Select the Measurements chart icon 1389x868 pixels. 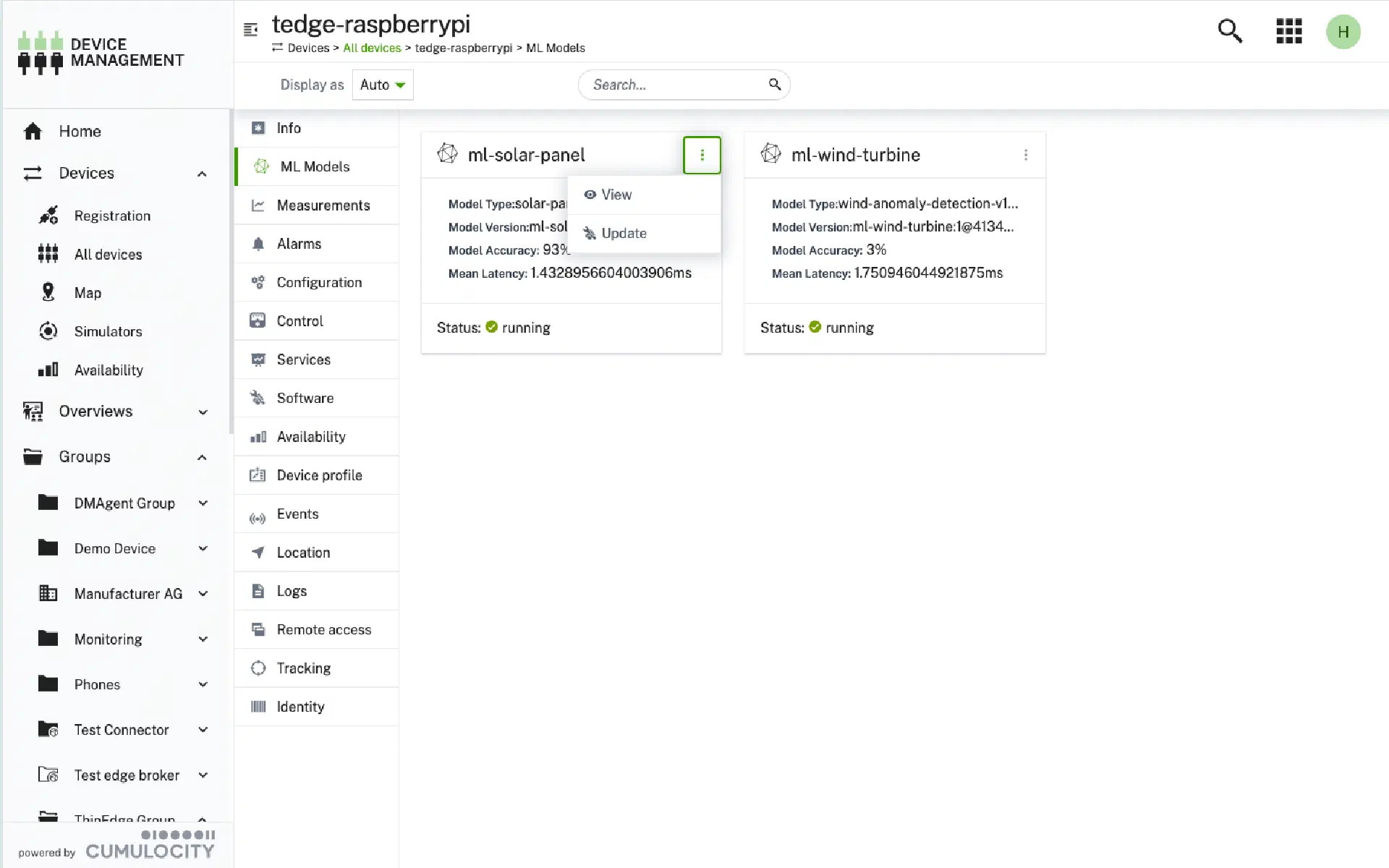point(258,205)
